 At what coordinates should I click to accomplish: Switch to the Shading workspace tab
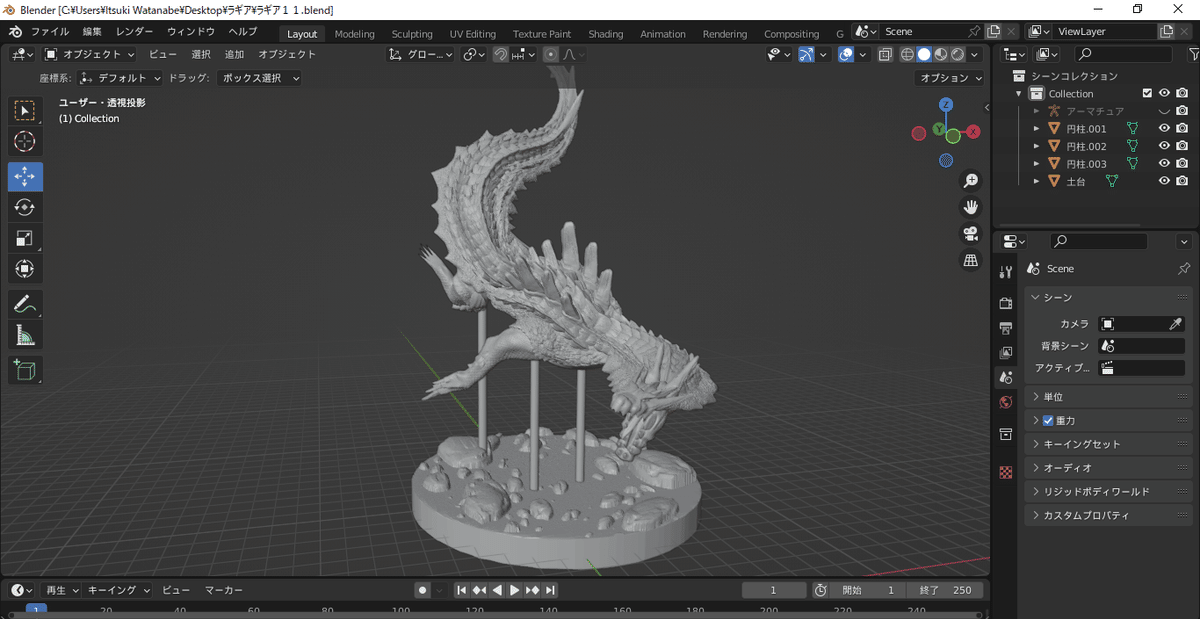(x=605, y=34)
